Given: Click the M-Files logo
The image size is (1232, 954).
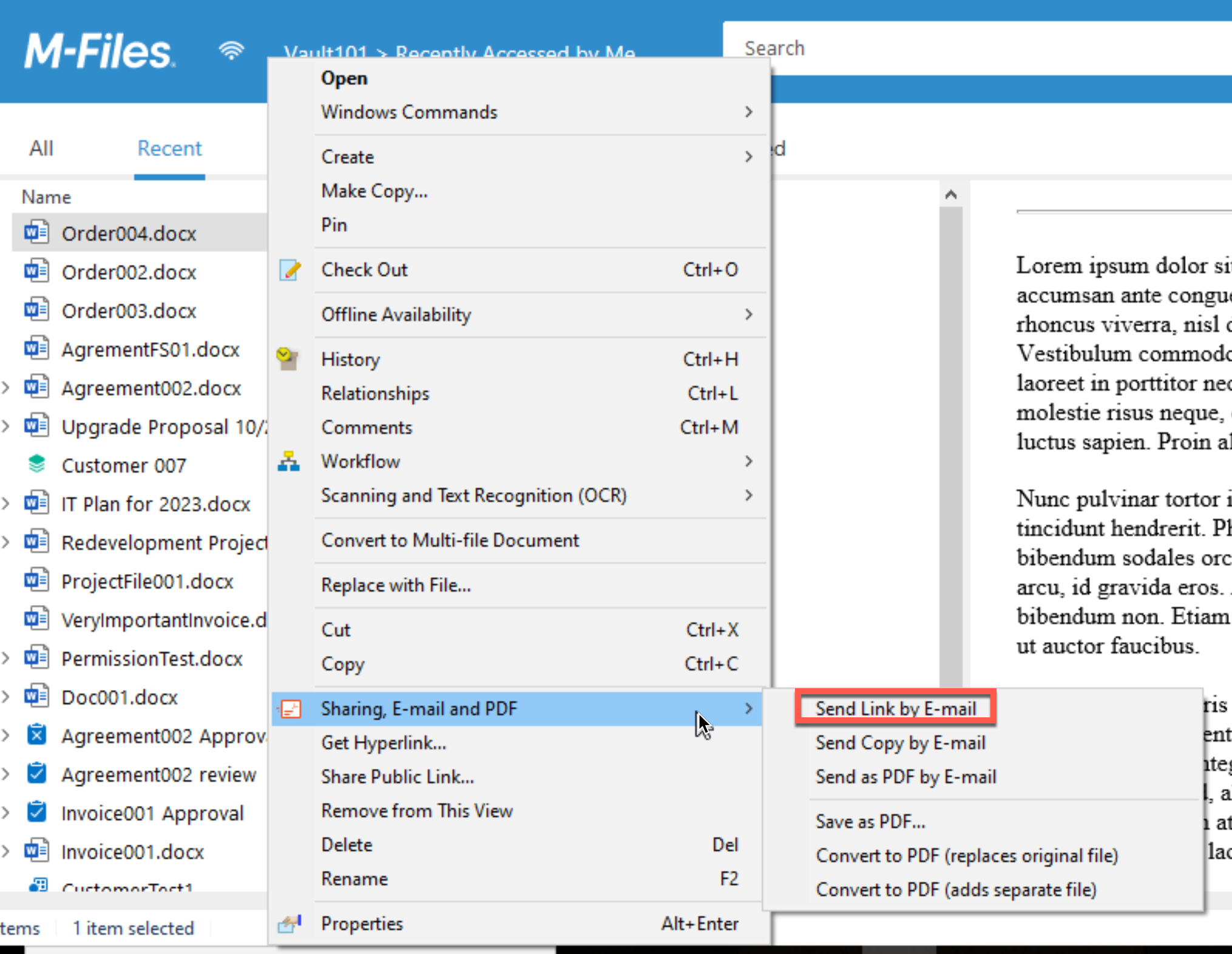Looking at the screenshot, I should [100, 51].
